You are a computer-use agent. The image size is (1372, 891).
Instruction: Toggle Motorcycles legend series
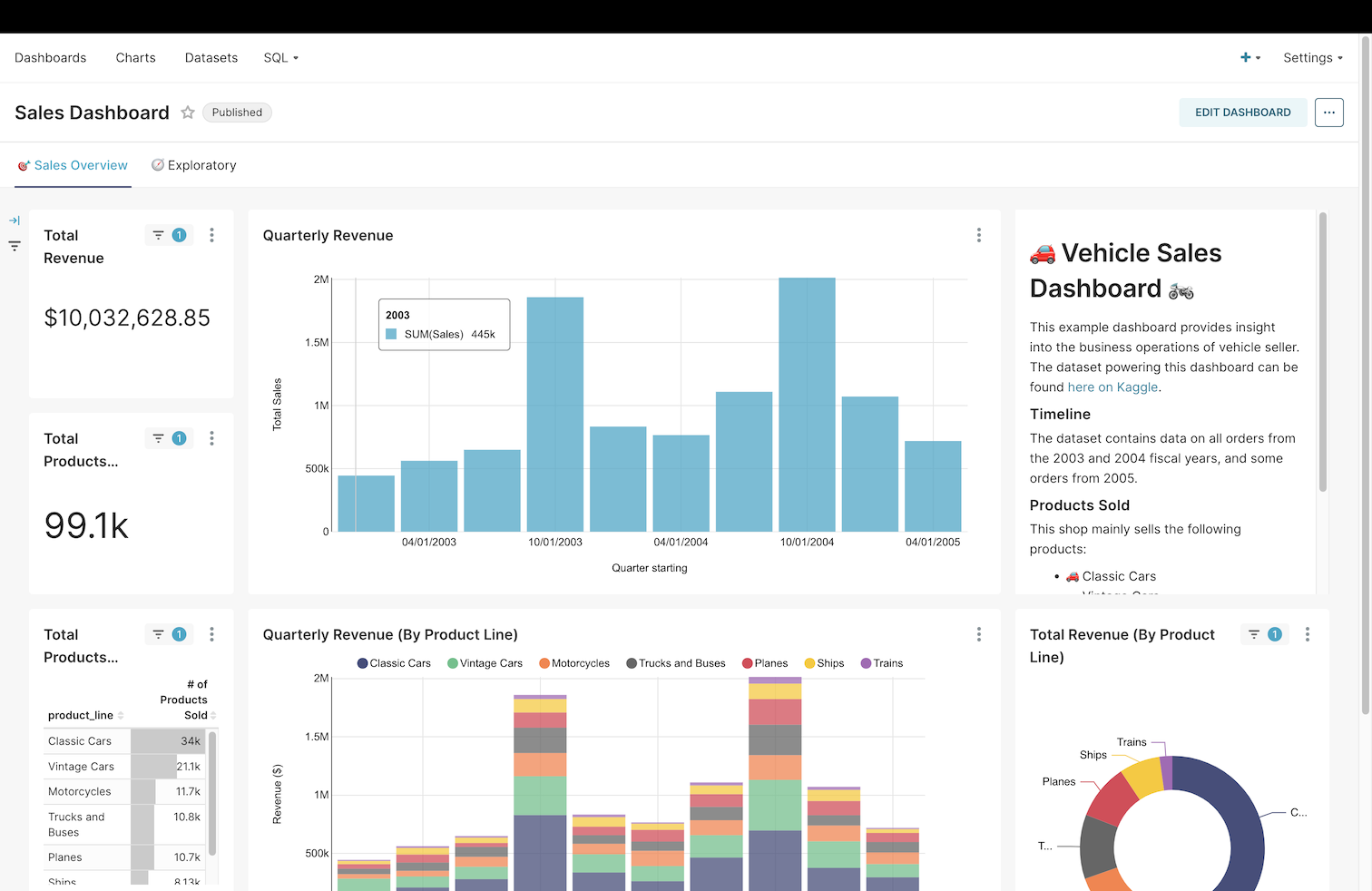[574, 663]
